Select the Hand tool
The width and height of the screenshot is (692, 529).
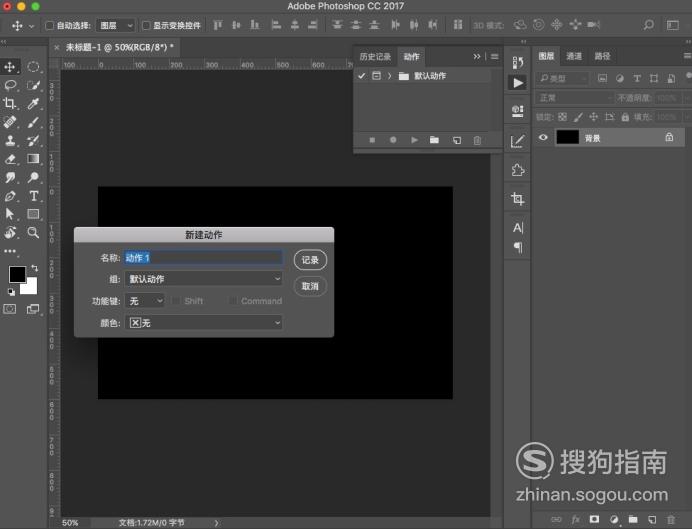[x=10, y=232]
